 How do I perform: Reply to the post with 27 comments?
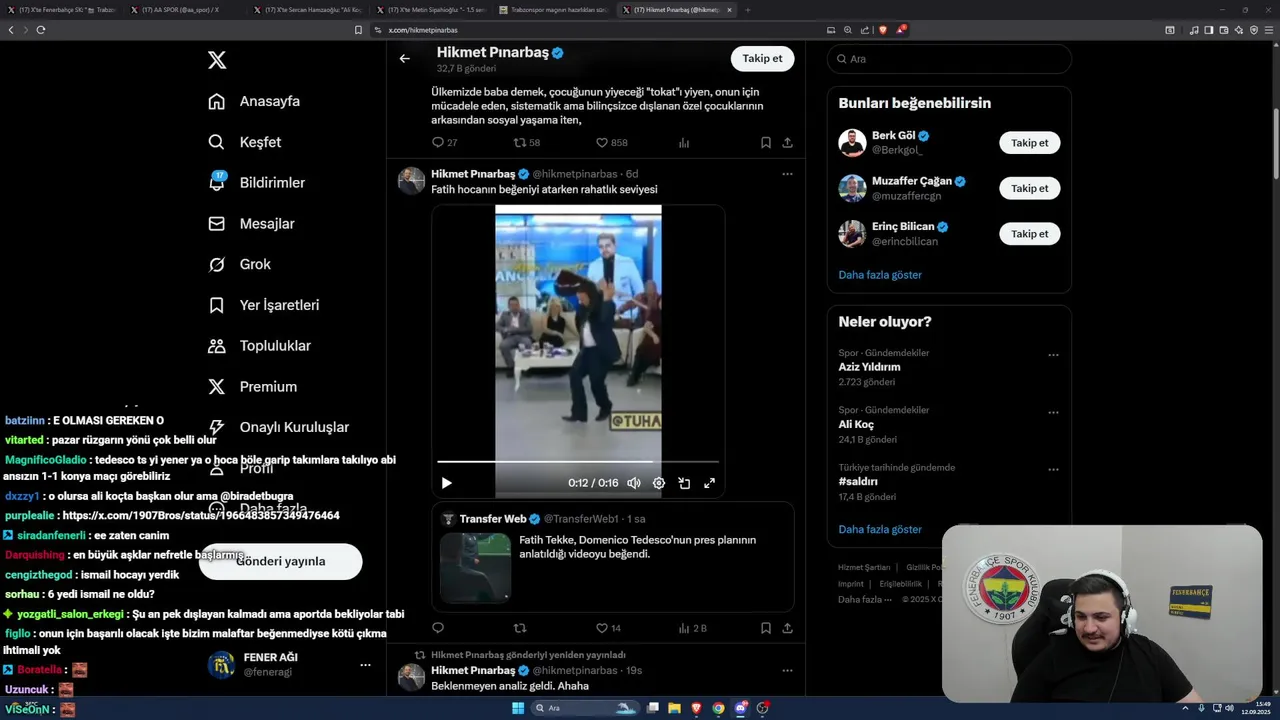coord(444,143)
